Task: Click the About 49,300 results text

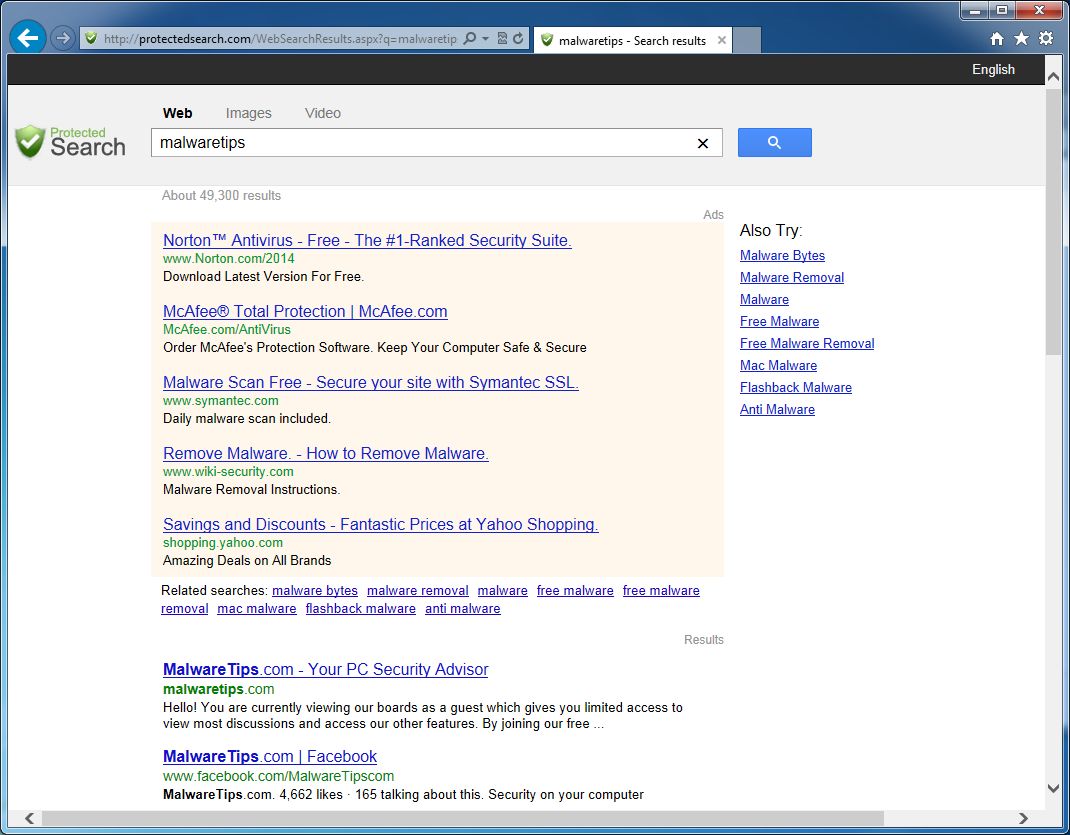Action: [x=221, y=196]
